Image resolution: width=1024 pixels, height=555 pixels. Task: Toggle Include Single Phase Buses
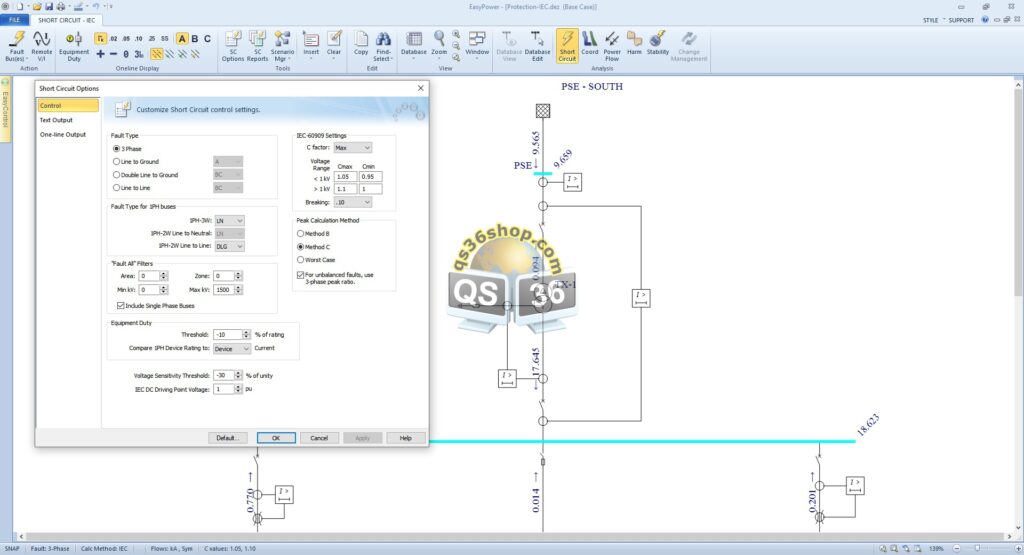click(x=120, y=306)
